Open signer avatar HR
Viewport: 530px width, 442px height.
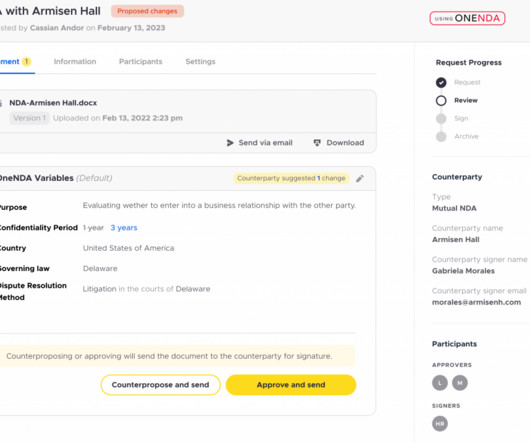pos(440,424)
